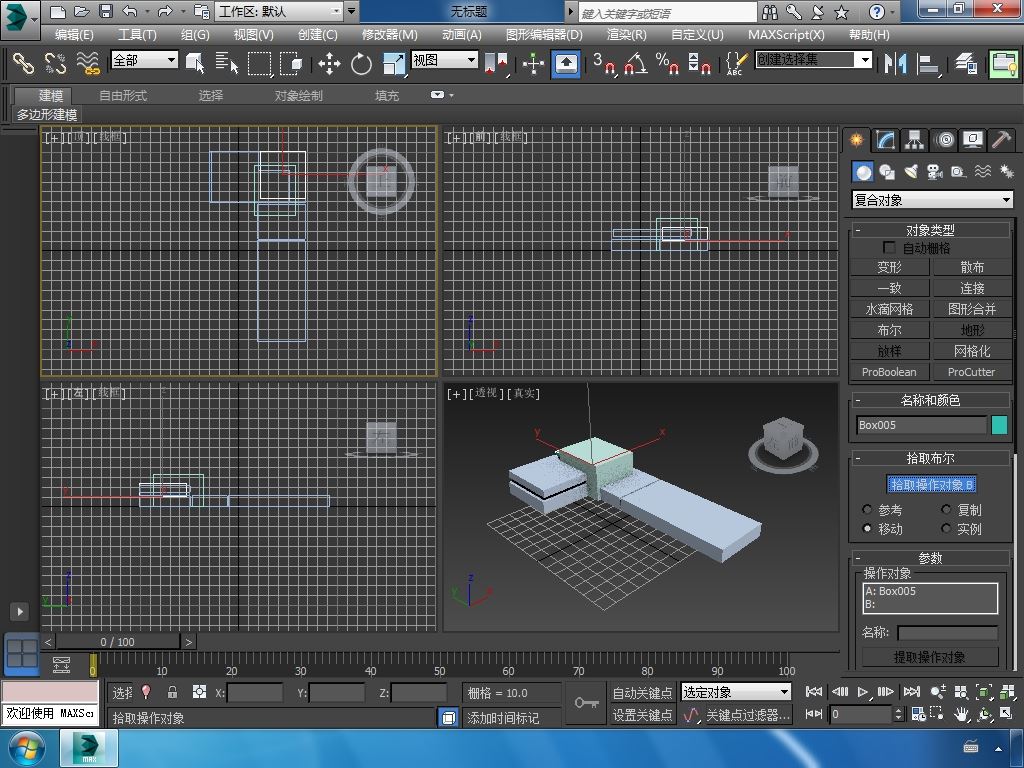Open the 复合对象 category dropdown
This screenshot has height=768, width=1024.
click(932, 200)
